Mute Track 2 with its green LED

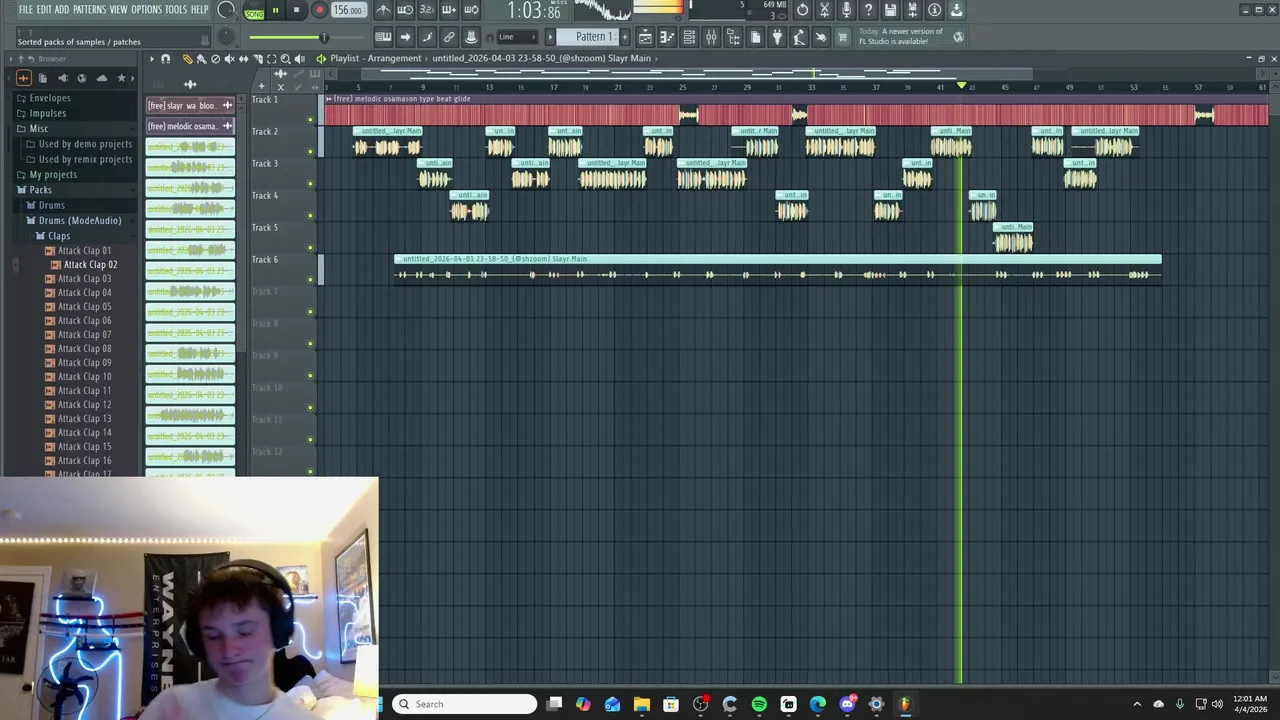click(x=310, y=152)
